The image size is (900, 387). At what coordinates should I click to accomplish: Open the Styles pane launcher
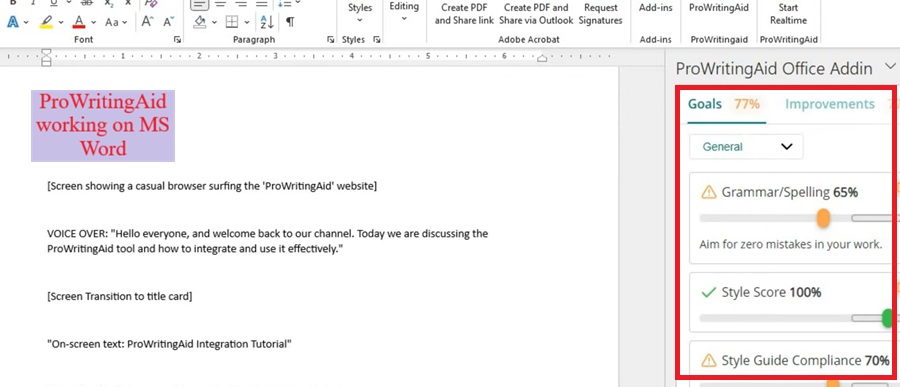377,40
